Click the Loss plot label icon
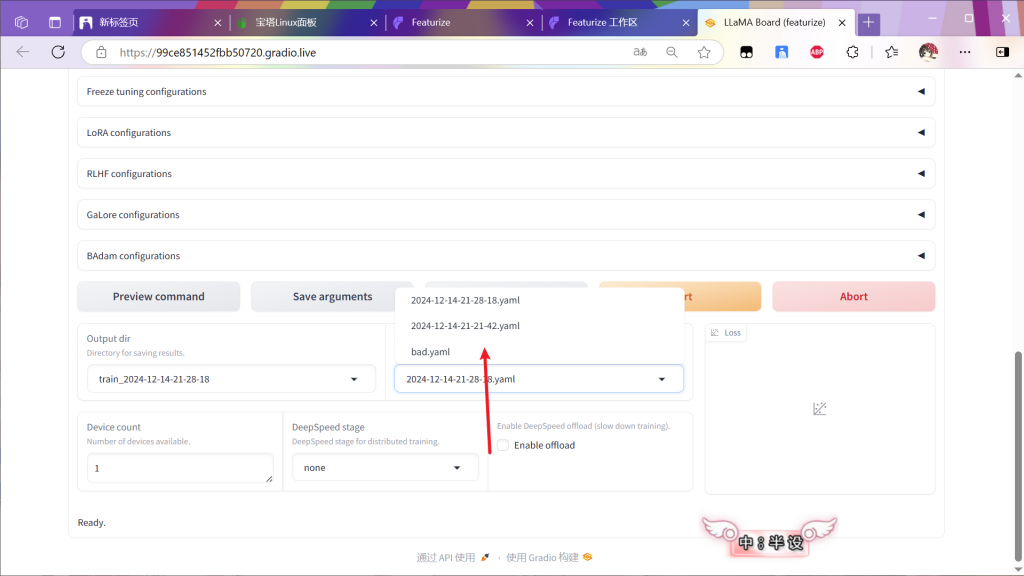Screen dimensions: 1024x576 pyautogui.click(x=714, y=333)
